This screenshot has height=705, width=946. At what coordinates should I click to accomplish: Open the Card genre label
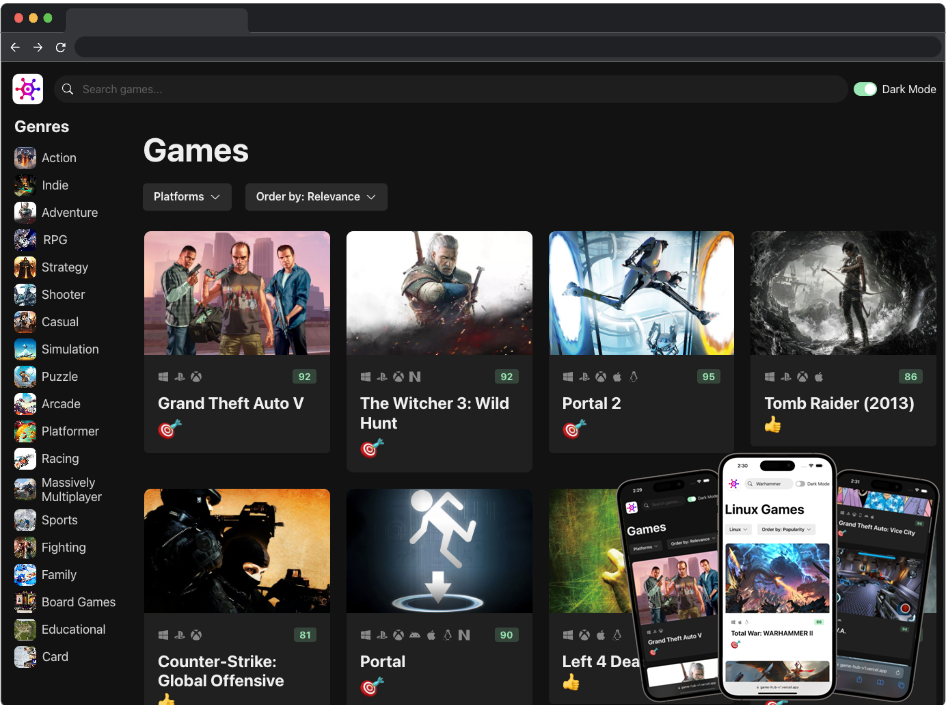click(x=55, y=657)
